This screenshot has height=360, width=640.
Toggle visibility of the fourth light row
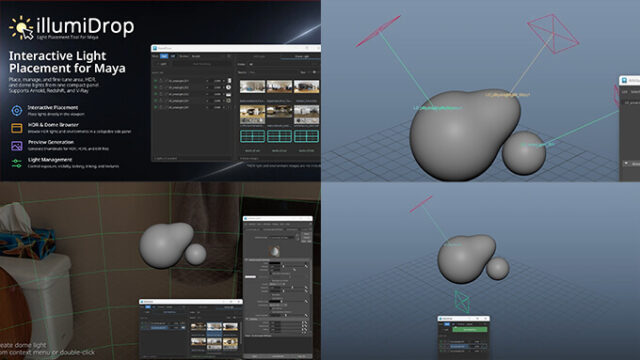point(156,100)
